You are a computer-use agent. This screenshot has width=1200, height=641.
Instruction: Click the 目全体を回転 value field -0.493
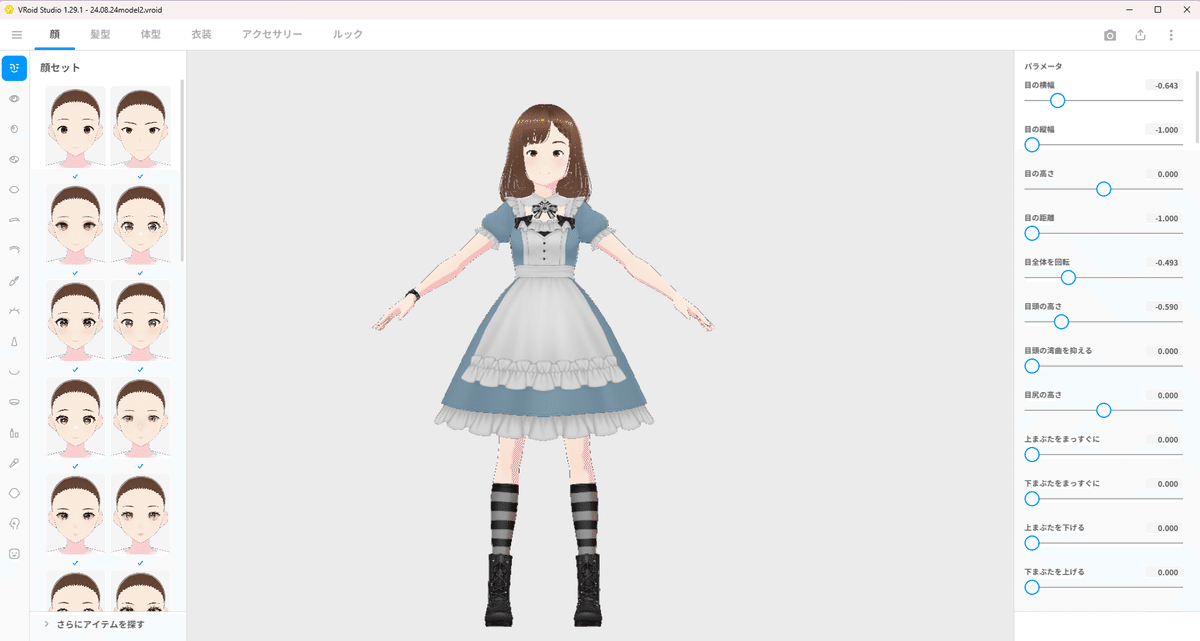(x=1165, y=262)
